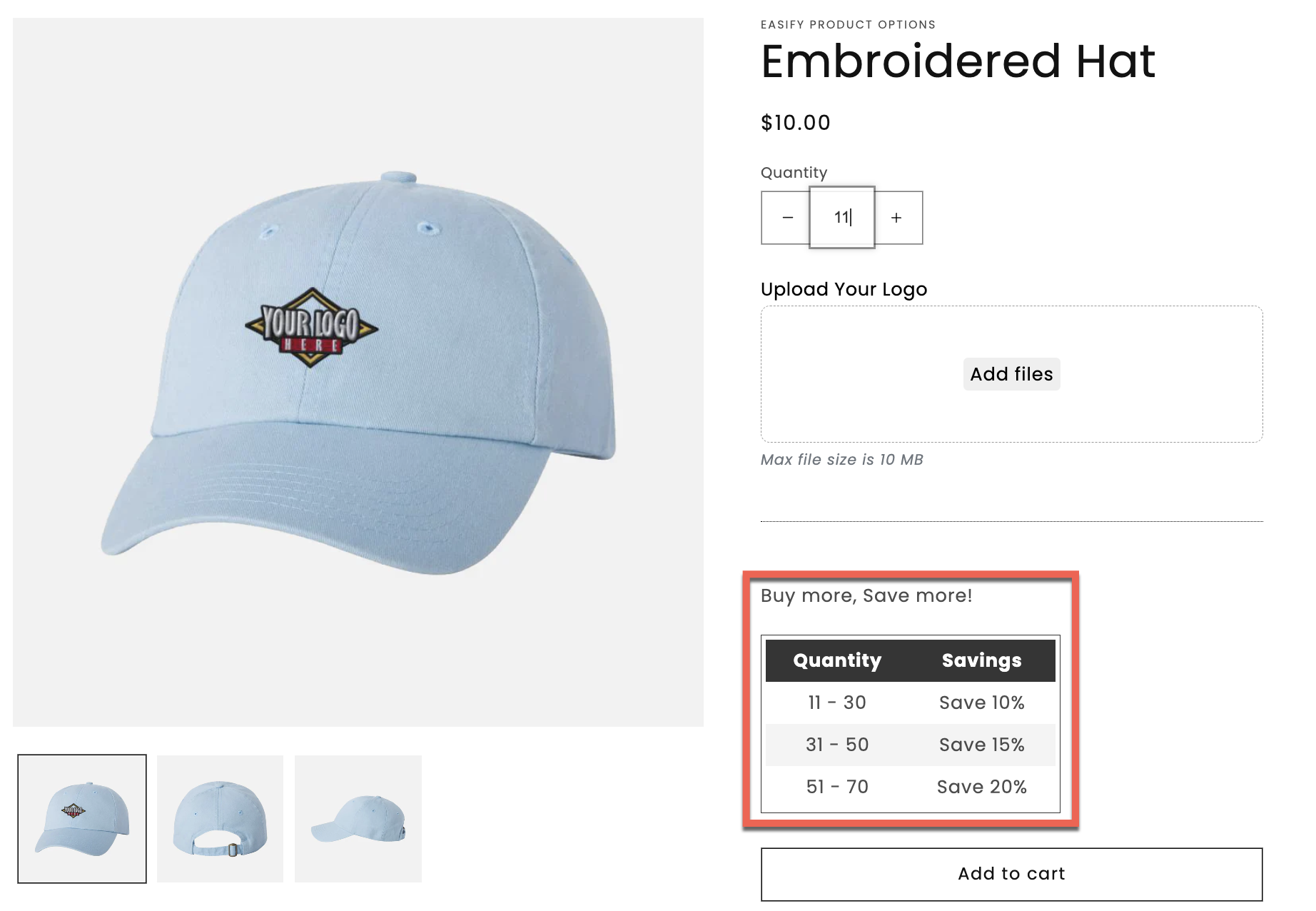Click the quantity input field showing 11

click(842, 218)
